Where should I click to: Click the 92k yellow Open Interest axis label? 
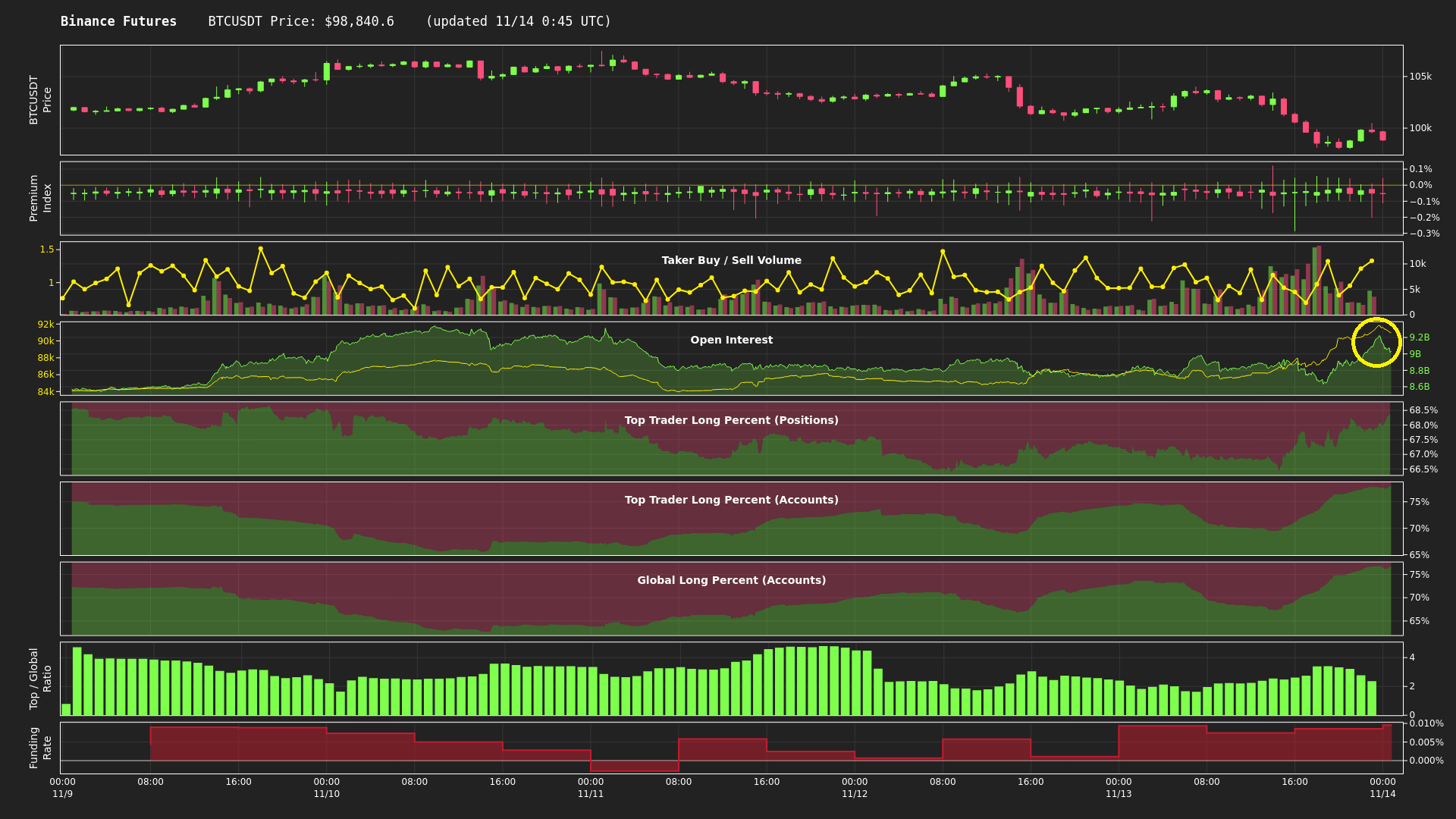(45, 325)
